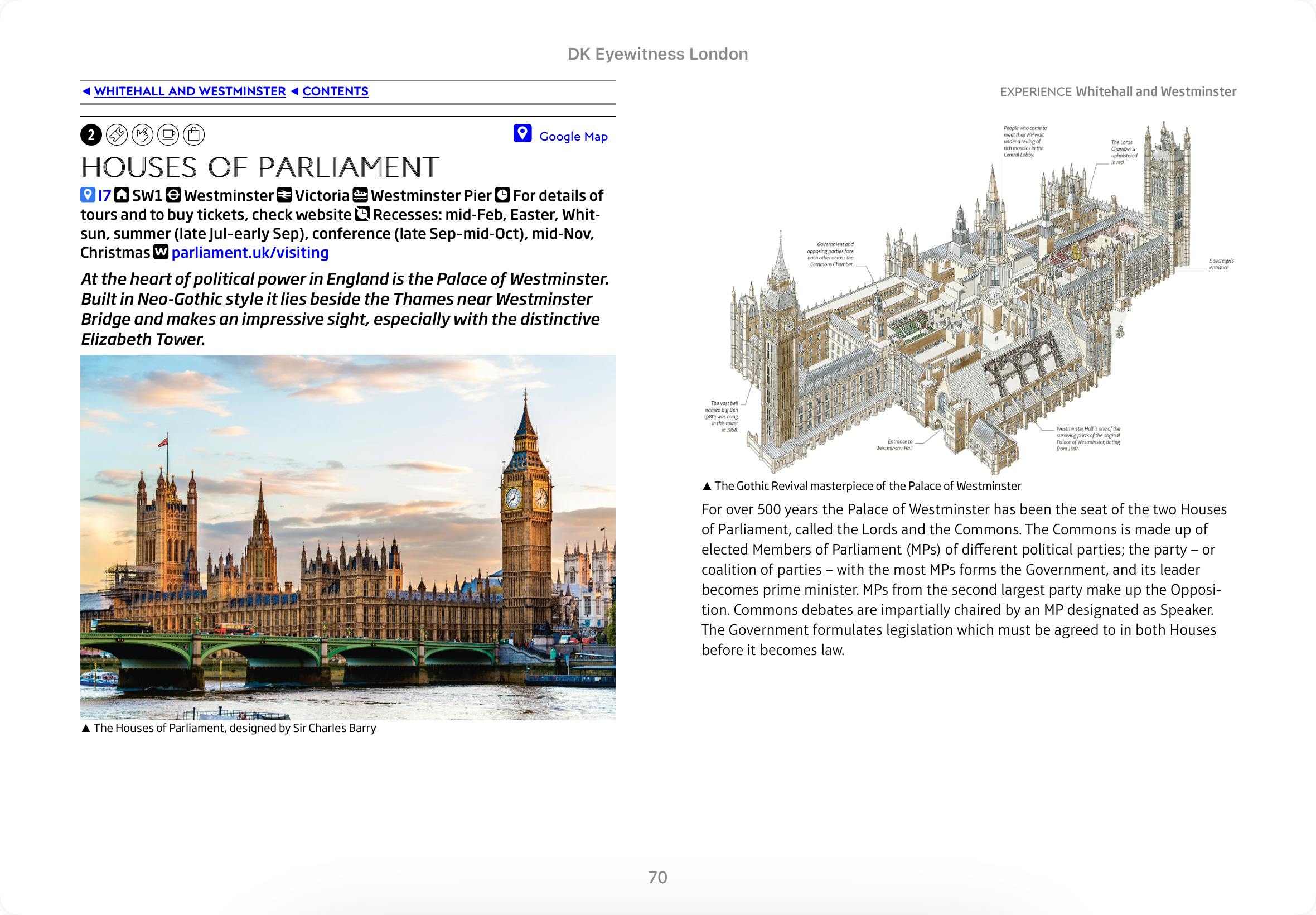Click the blue map pin beside I7
Viewport: 1316px width, 915px height.
point(87,195)
